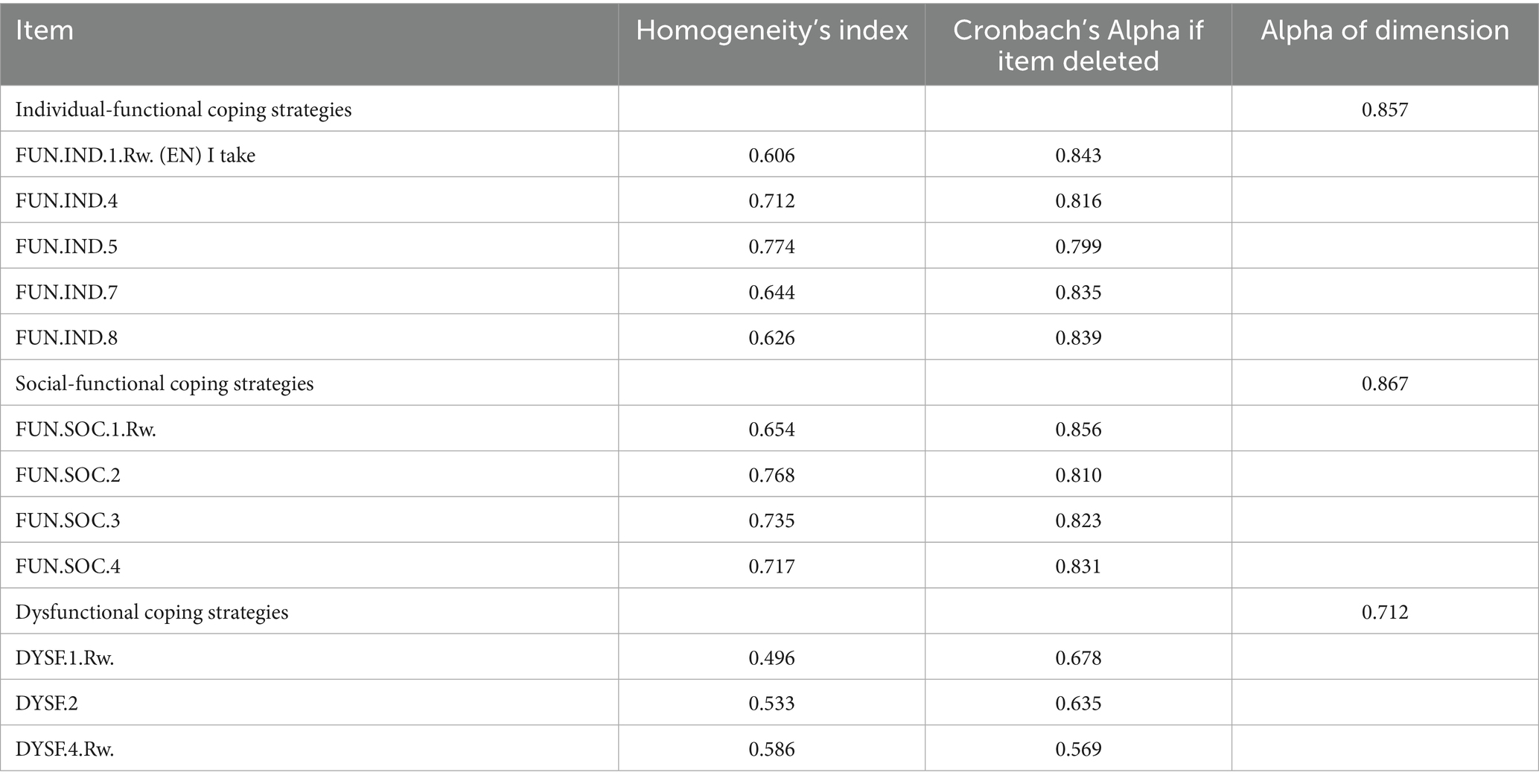Select the 0.867 alpha of dimension value
Screen dimensions: 1539x784
coord(1385,383)
